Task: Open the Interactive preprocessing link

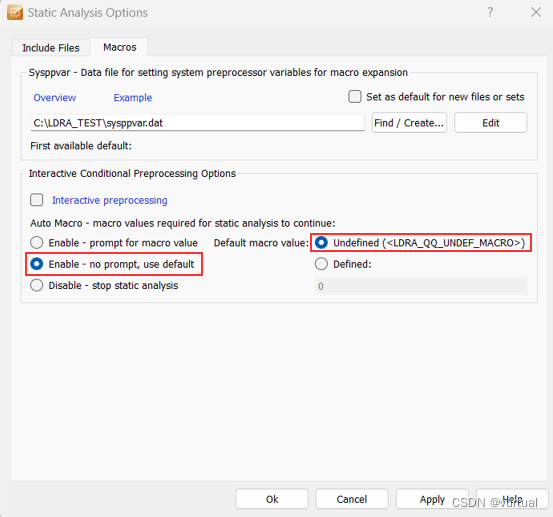Action: tap(110, 200)
